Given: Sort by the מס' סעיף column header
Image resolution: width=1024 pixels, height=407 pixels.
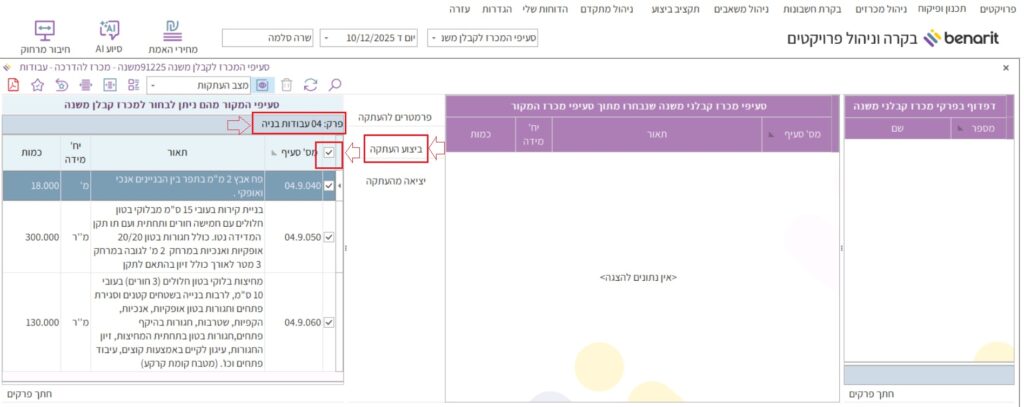Looking at the screenshot, I should click(x=300, y=152).
